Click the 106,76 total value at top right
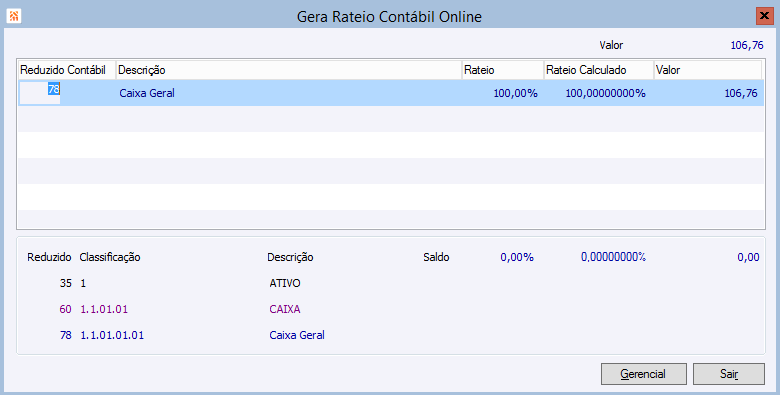The image size is (780, 395). [x=747, y=45]
